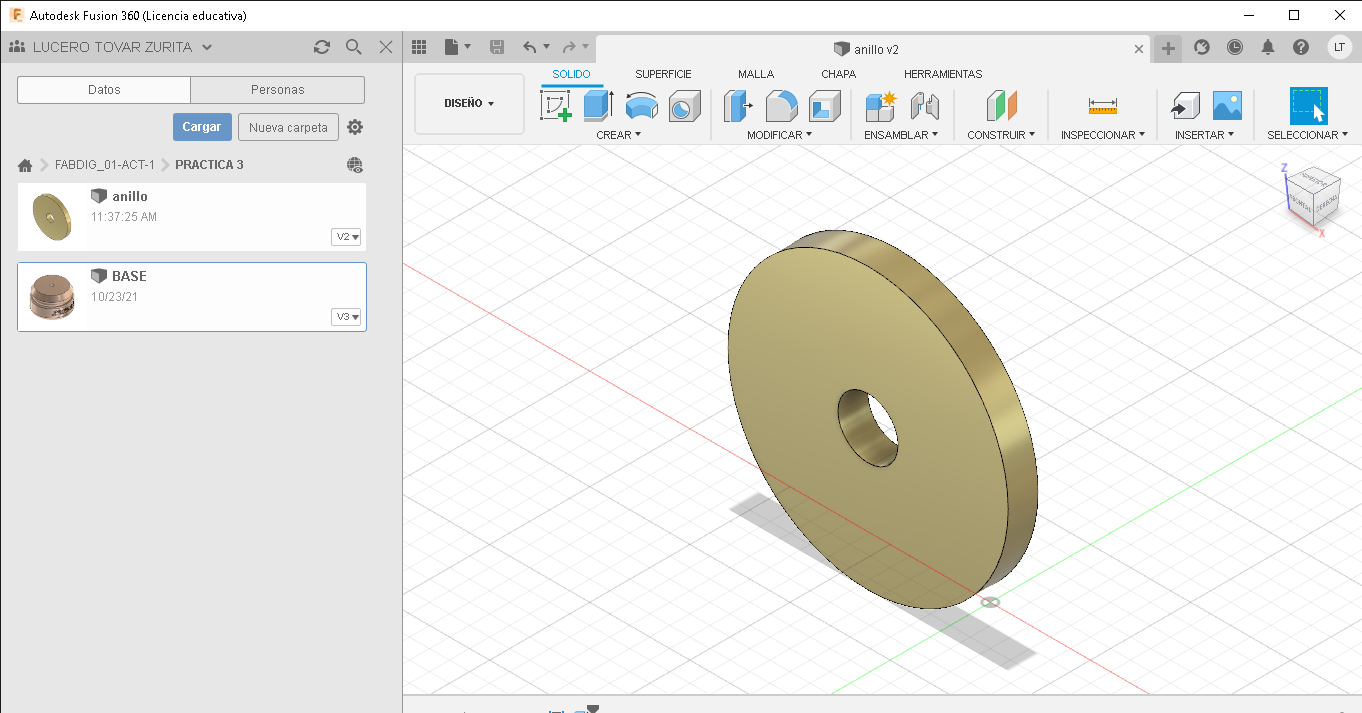This screenshot has height=713, width=1362.
Task: Switch to the CHAPA tab
Action: point(838,74)
